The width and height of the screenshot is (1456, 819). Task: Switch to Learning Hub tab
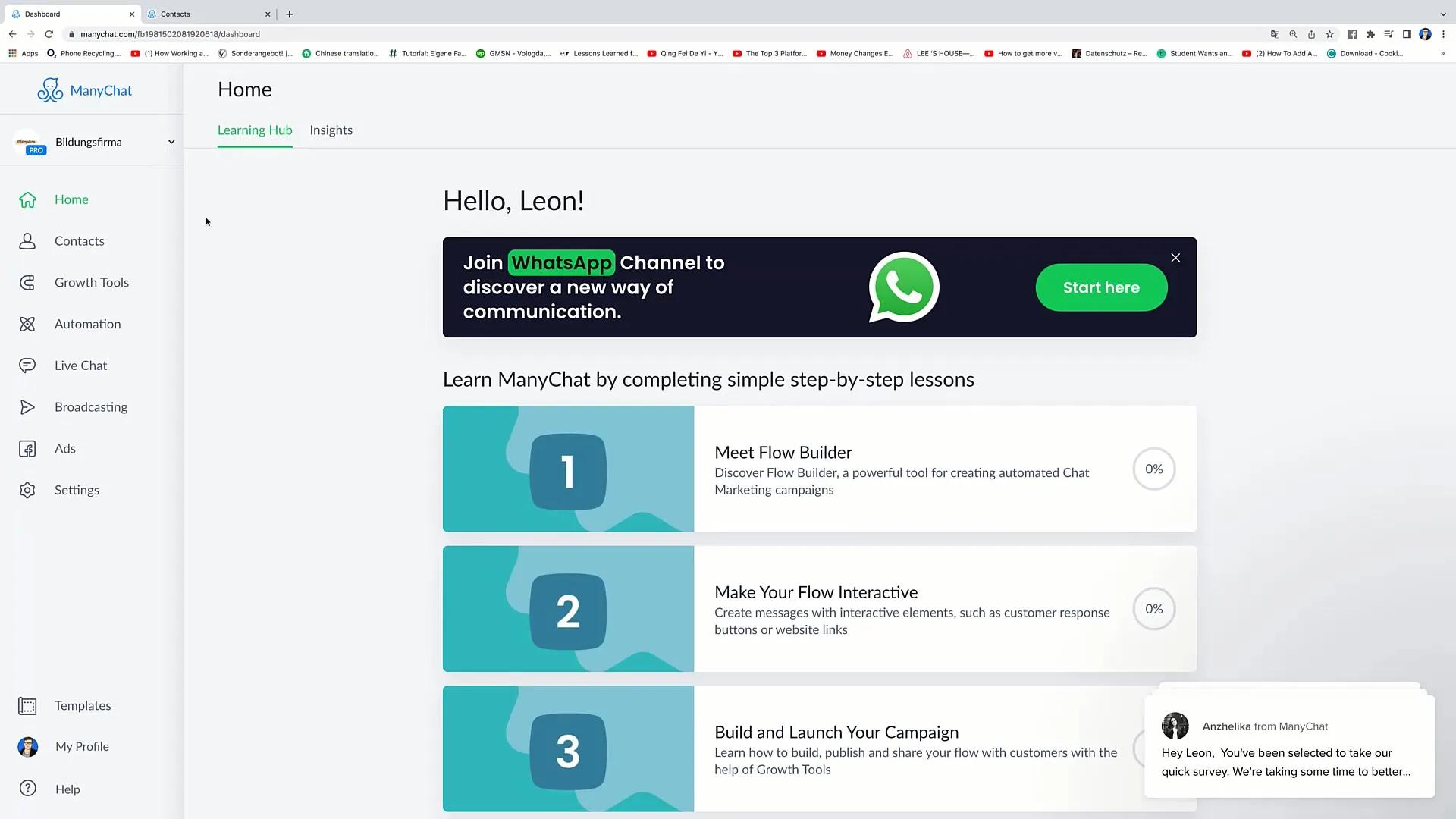coord(255,130)
